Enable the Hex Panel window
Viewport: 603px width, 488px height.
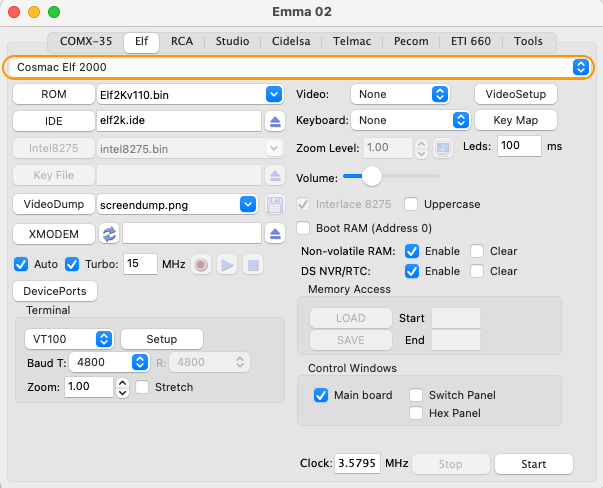pyautogui.click(x=416, y=413)
